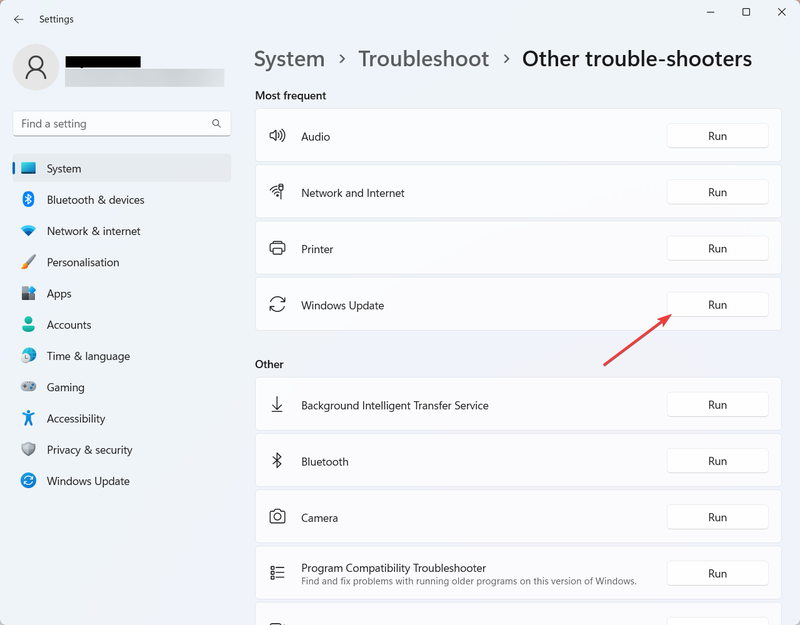Click the Apps sidebar icon

(x=29, y=293)
